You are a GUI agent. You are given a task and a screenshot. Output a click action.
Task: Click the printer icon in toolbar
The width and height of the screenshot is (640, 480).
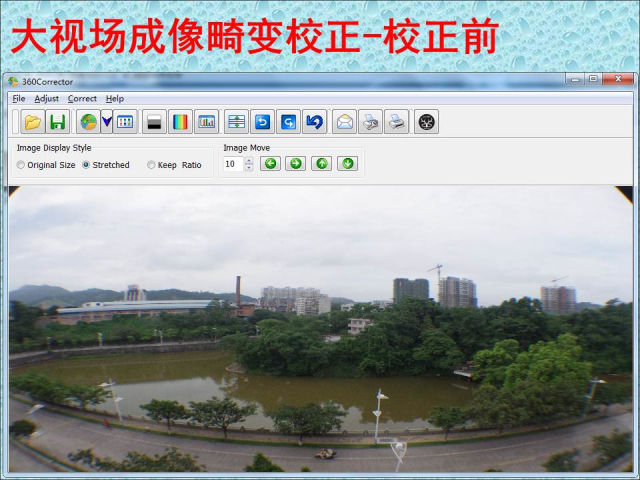396,122
